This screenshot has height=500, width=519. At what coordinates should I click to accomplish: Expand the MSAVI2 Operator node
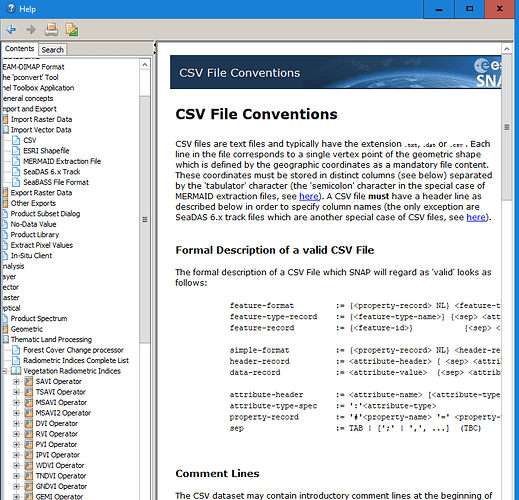[16, 413]
